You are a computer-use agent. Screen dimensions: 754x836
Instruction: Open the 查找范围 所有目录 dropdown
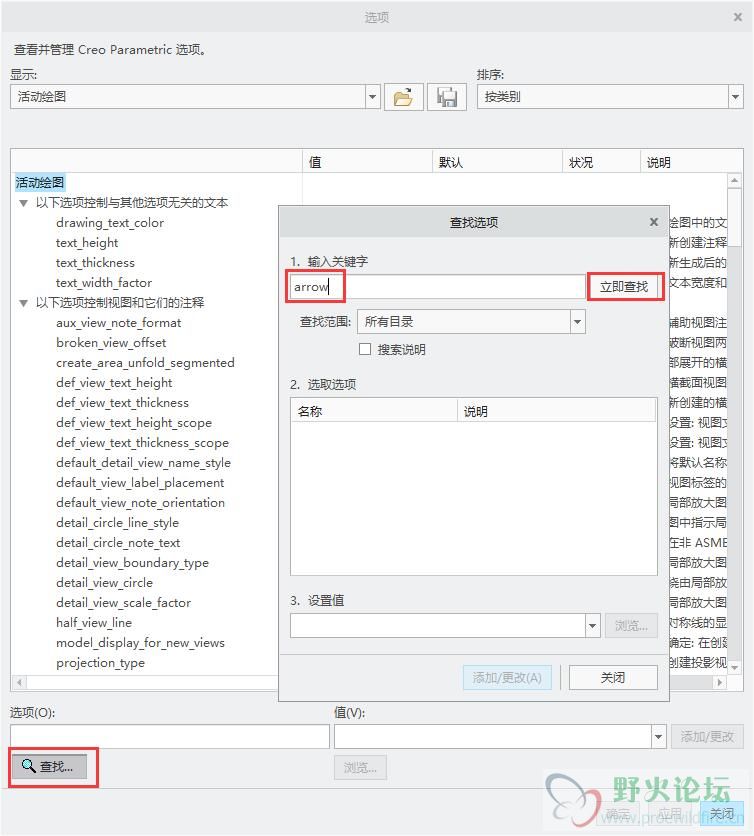[x=577, y=322]
